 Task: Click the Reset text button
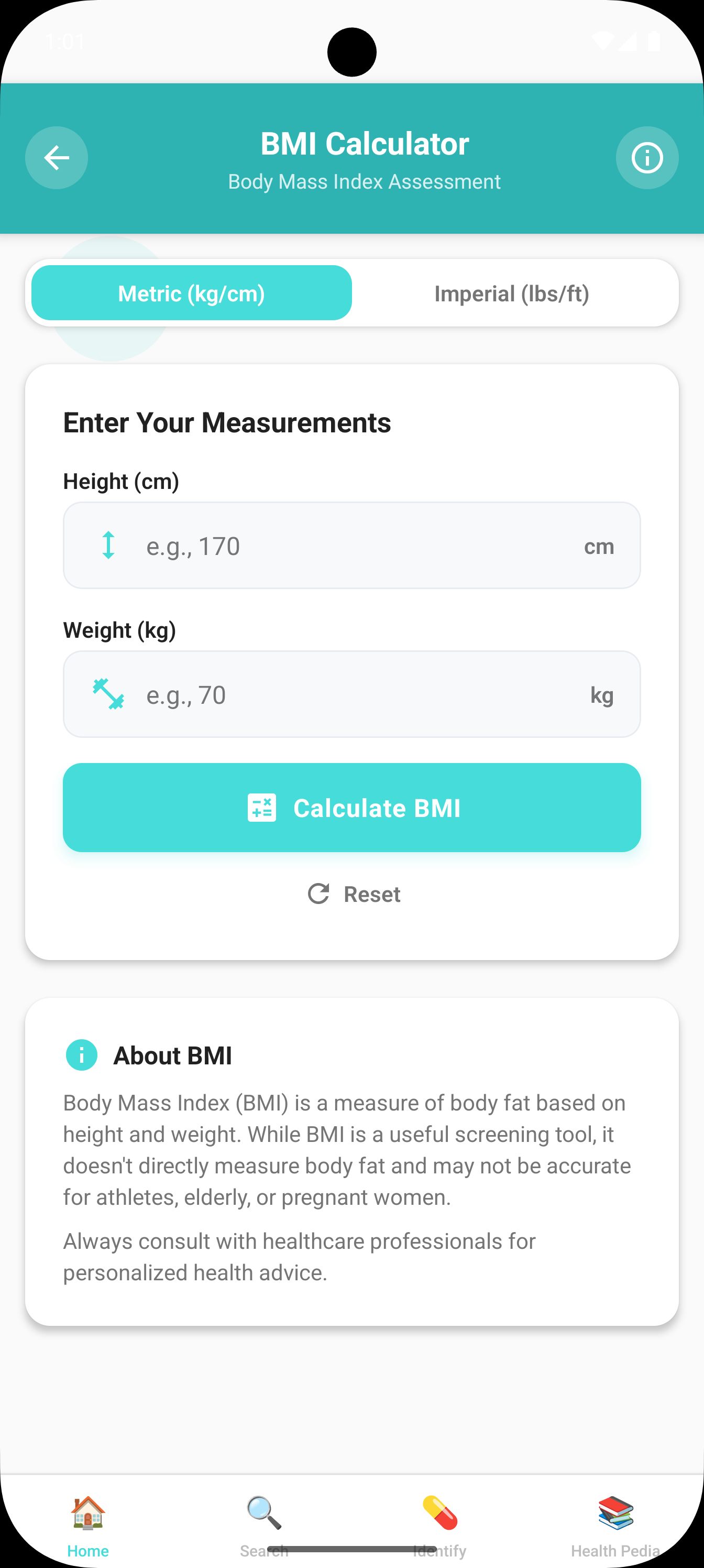(372, 894)
